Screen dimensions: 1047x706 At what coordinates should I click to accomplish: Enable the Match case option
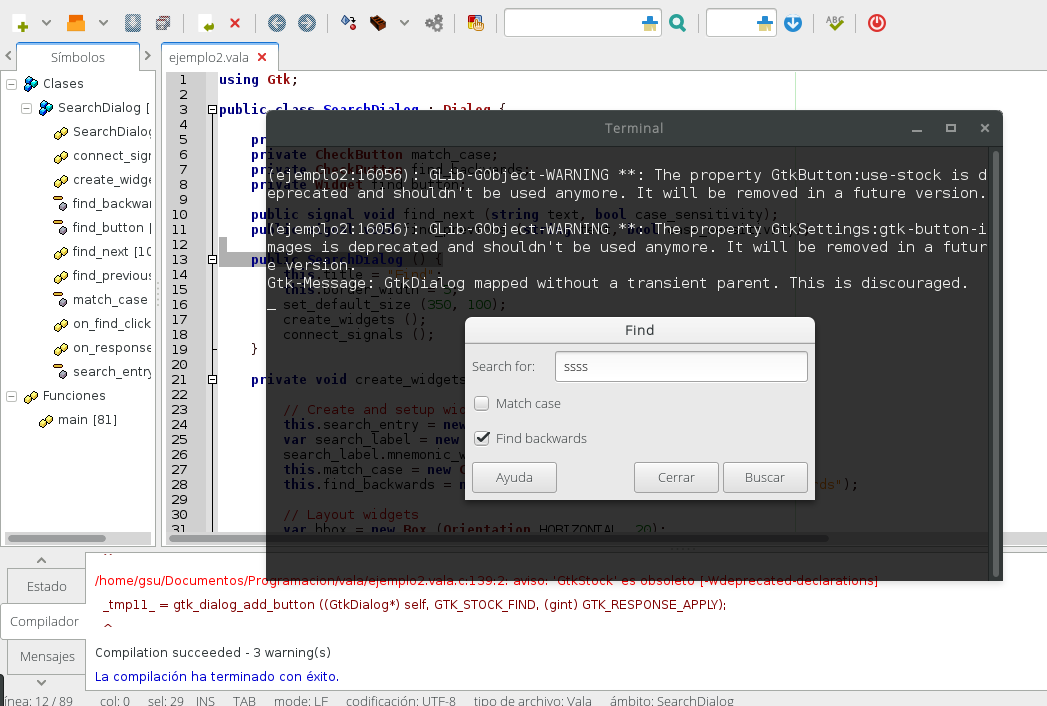pos(481,403)
